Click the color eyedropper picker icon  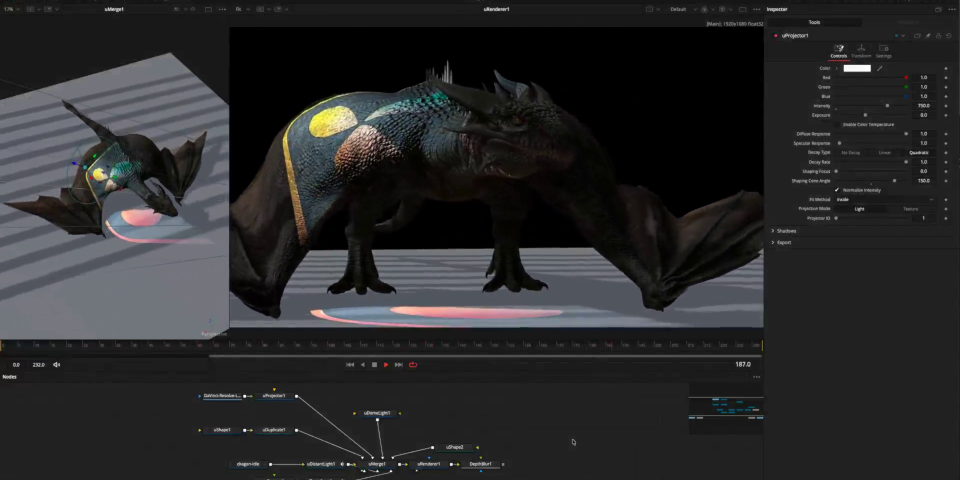(x=880, y=69)
